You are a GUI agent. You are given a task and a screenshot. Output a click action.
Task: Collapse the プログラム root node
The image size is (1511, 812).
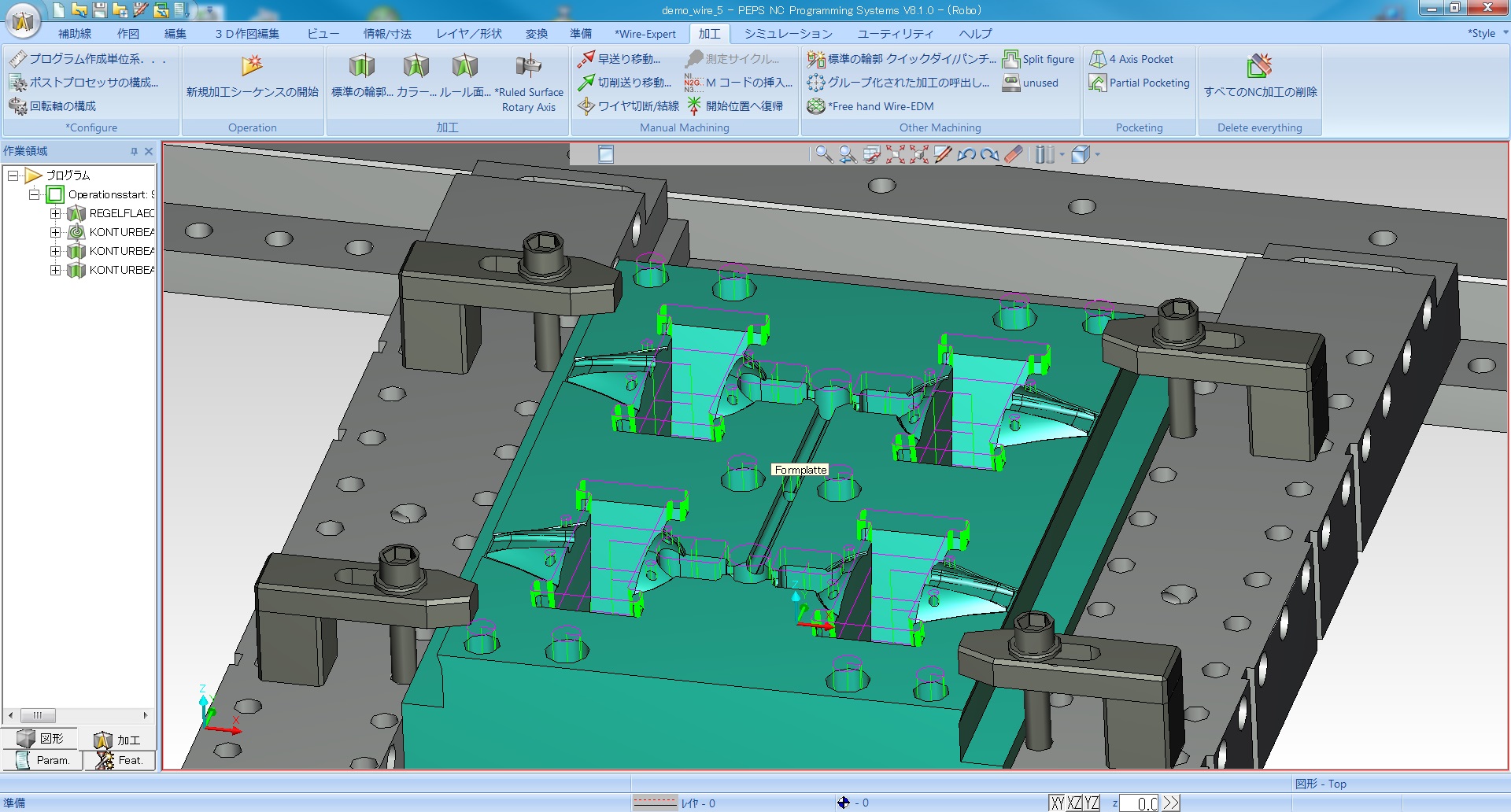click(x=13, y=175)
